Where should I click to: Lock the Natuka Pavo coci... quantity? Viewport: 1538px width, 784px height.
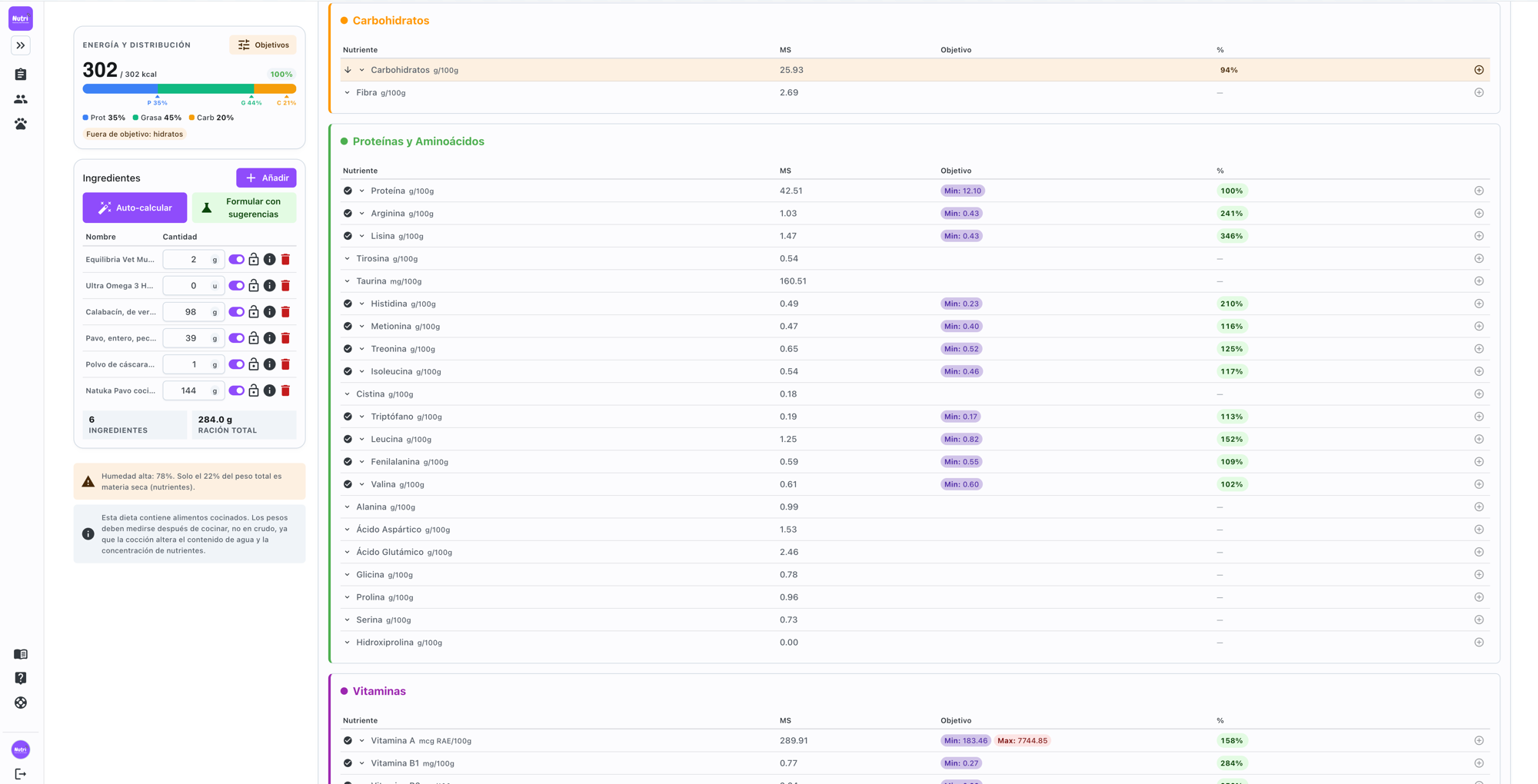coord(254,390)
